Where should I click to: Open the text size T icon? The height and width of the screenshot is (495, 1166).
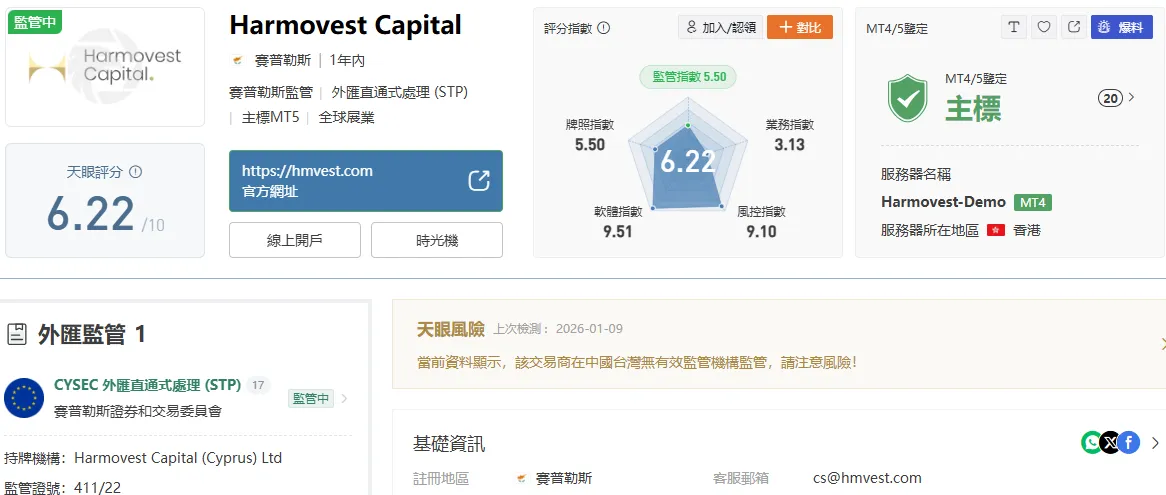pyautogui.click(x=1014, y=28)
